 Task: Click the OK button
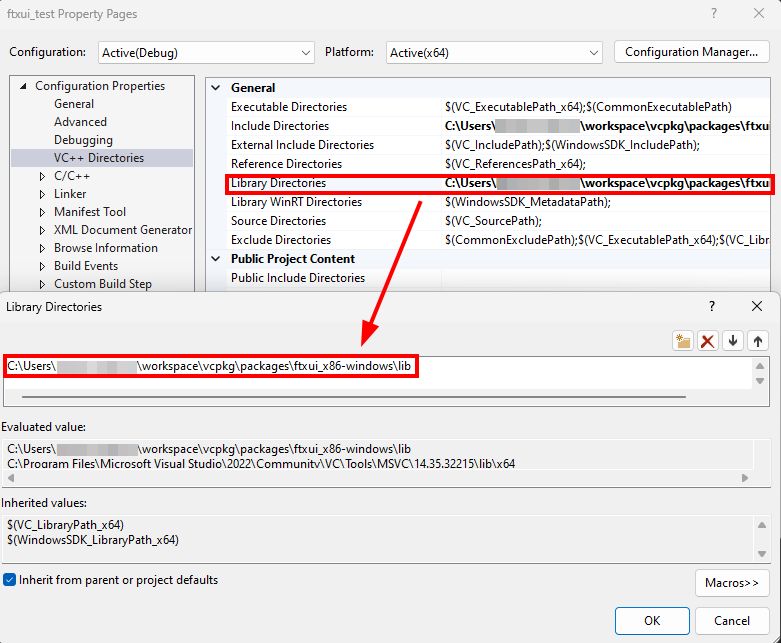coord(652,621)
